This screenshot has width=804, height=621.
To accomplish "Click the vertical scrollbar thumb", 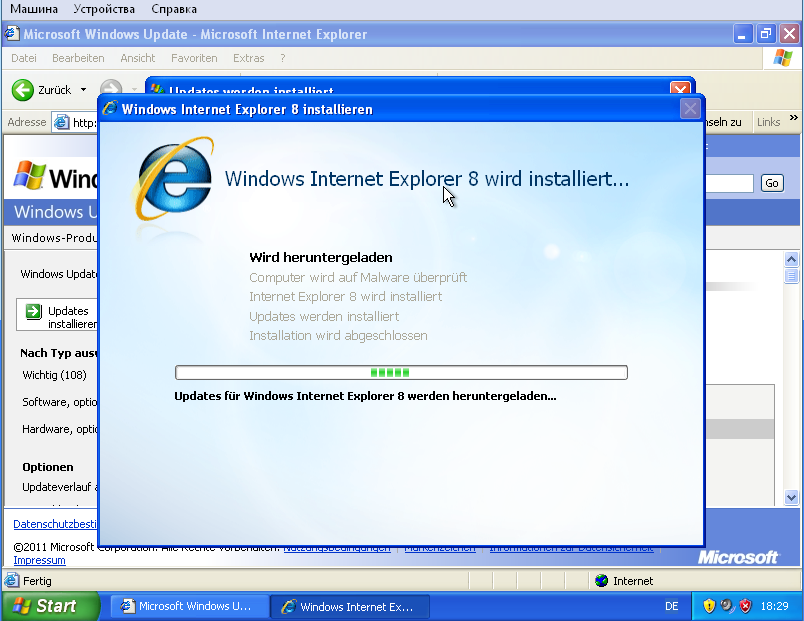I will pos(791,276).
